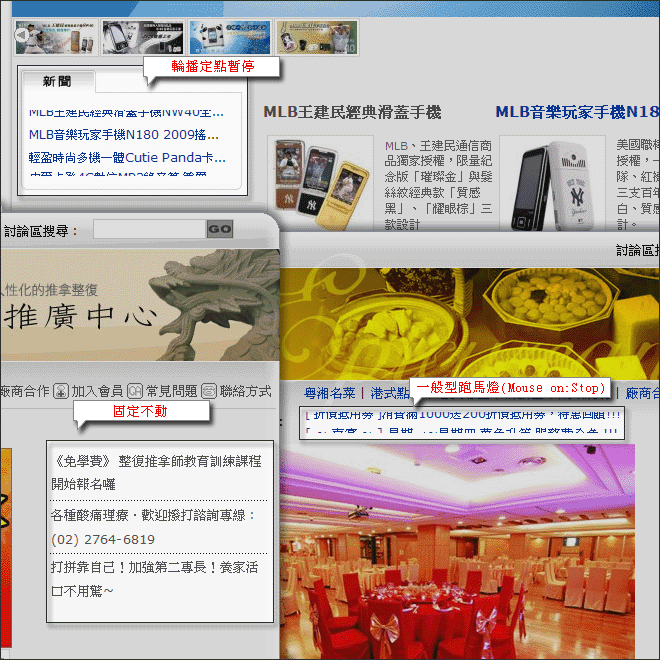Select the 新聞 news tab
Screen dimensions: 660x660
tap(57, 81)
